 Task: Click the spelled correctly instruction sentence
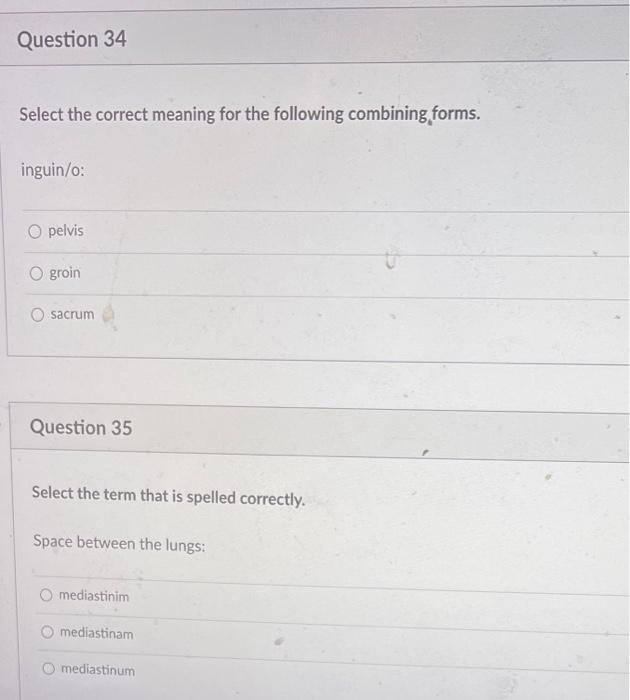coord(168,496)
